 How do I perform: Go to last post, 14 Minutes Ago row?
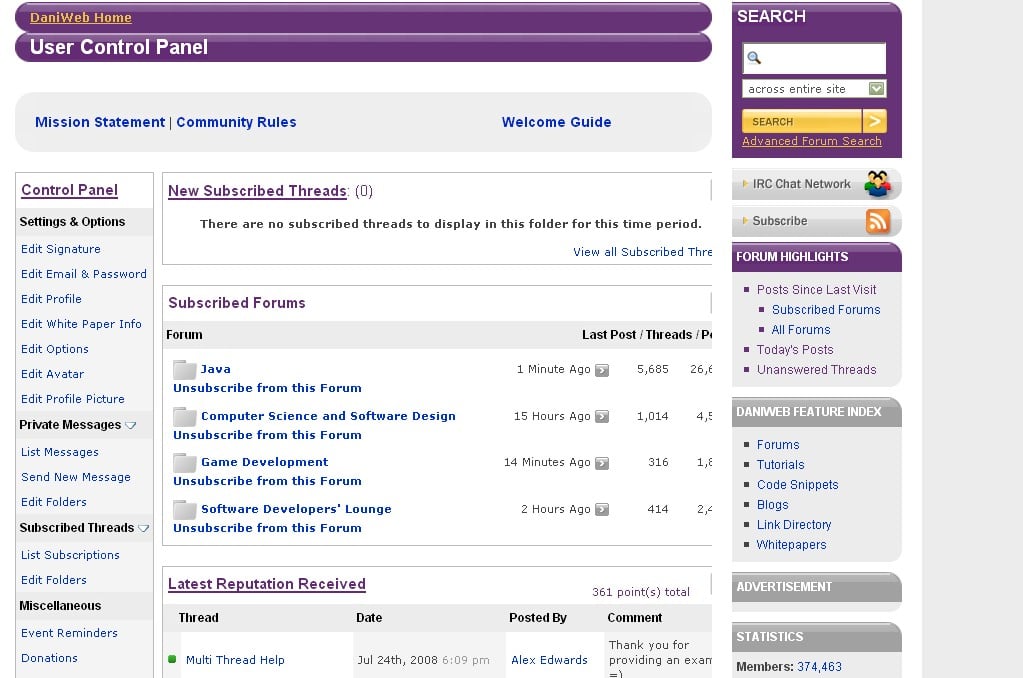pyautogui.click(x=602, y=463)
